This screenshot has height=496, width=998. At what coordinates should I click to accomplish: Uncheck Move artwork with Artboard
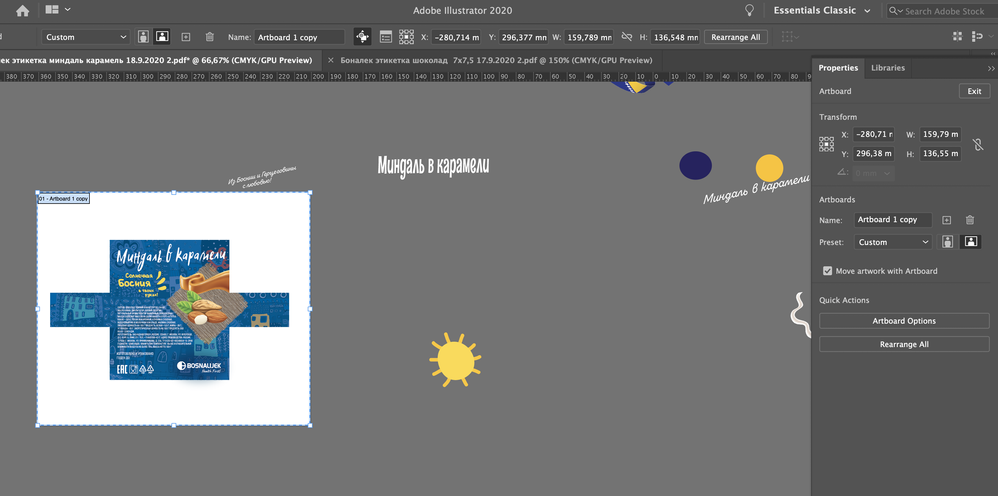(827, 271)
